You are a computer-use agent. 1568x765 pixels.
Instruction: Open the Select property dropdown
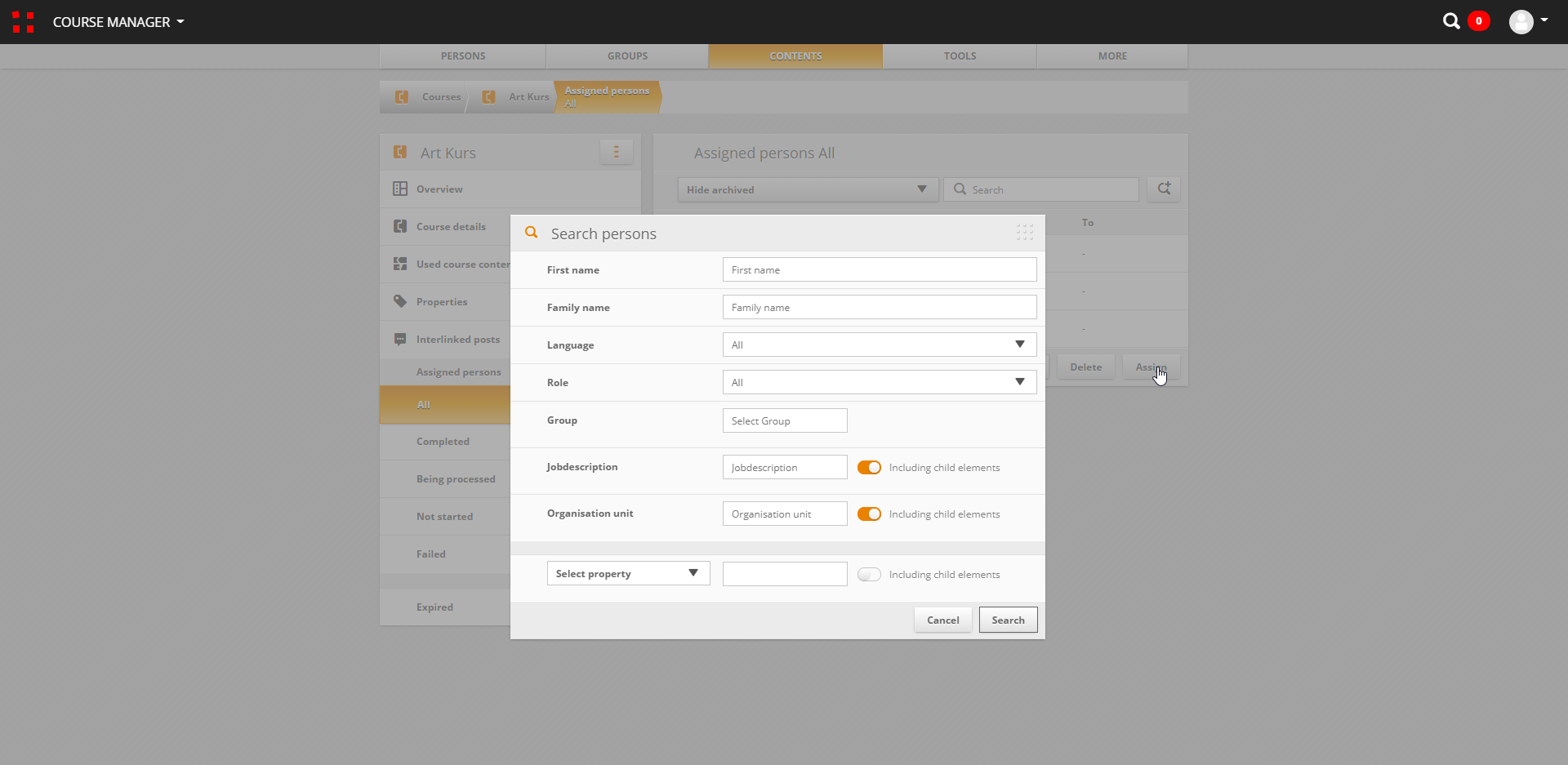[627, 574]
